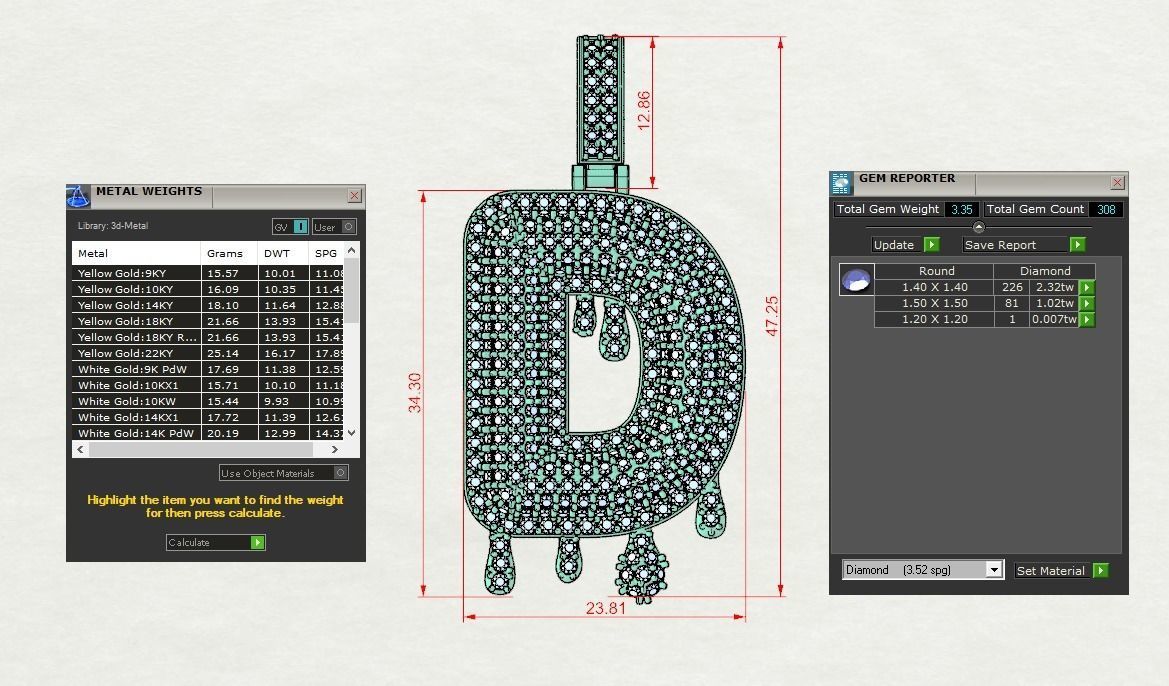Click the 34.30 dimension label
The width and height of the screenshot is (1169, 686).
(415, 392)
